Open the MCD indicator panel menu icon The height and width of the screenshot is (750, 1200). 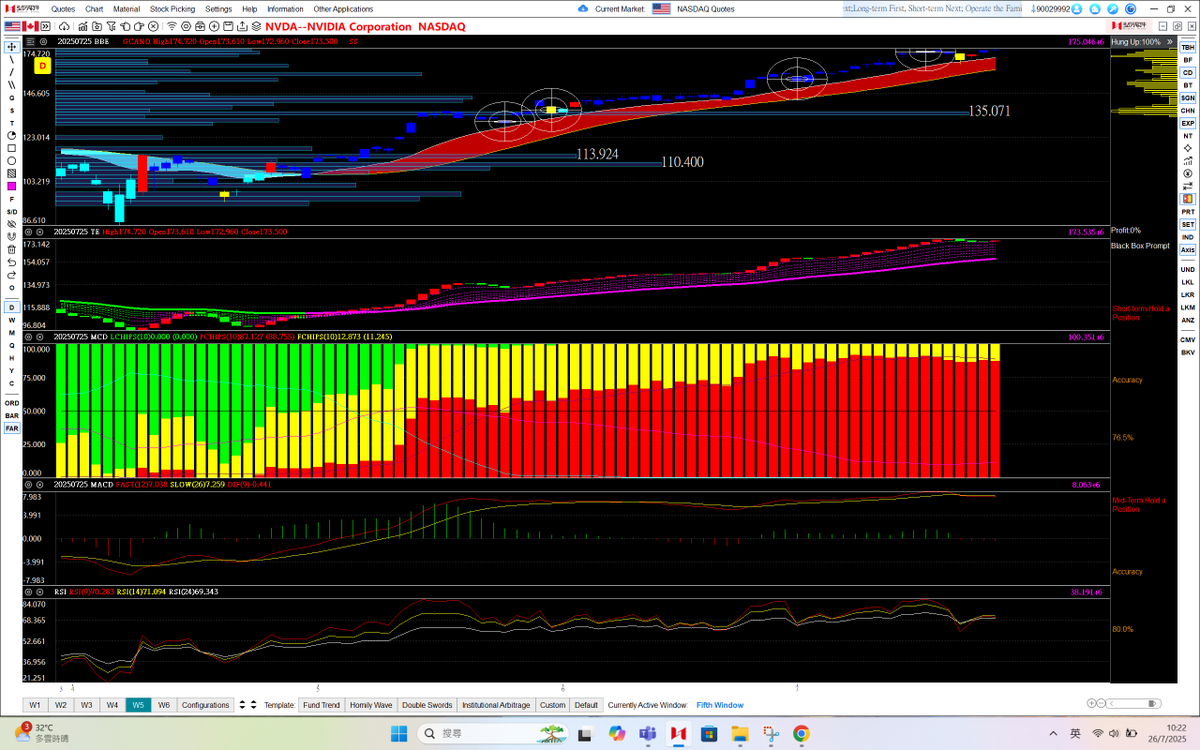tap(28, 337)
